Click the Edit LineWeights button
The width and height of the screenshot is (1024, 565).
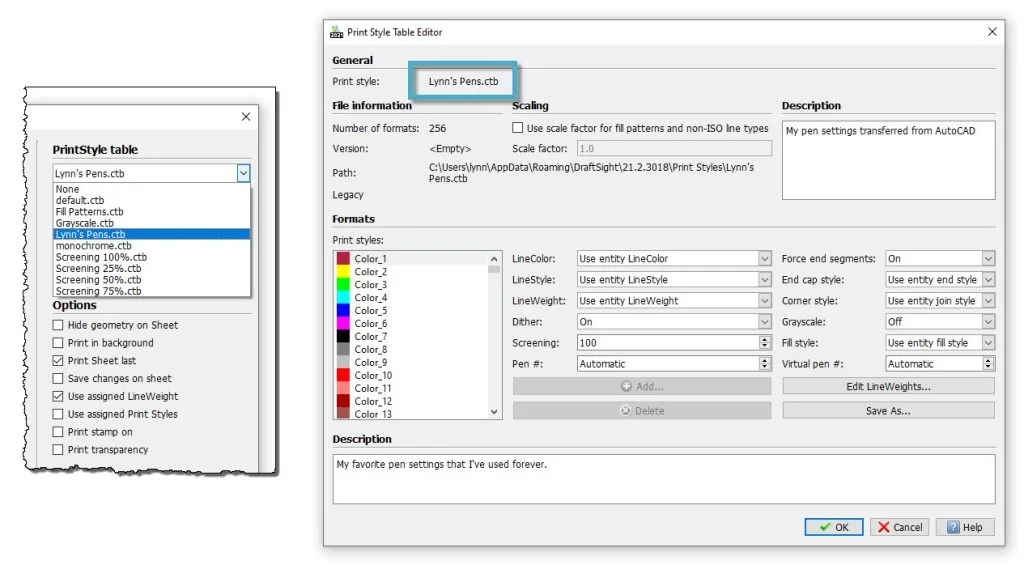(888, 386)
